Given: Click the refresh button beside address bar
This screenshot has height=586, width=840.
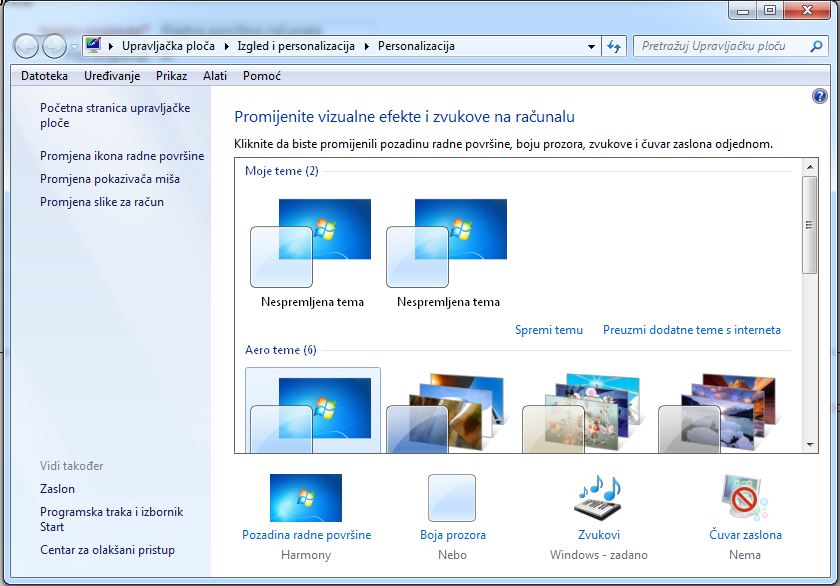Looking at the screenshot, I should click(x=614, y=46).
